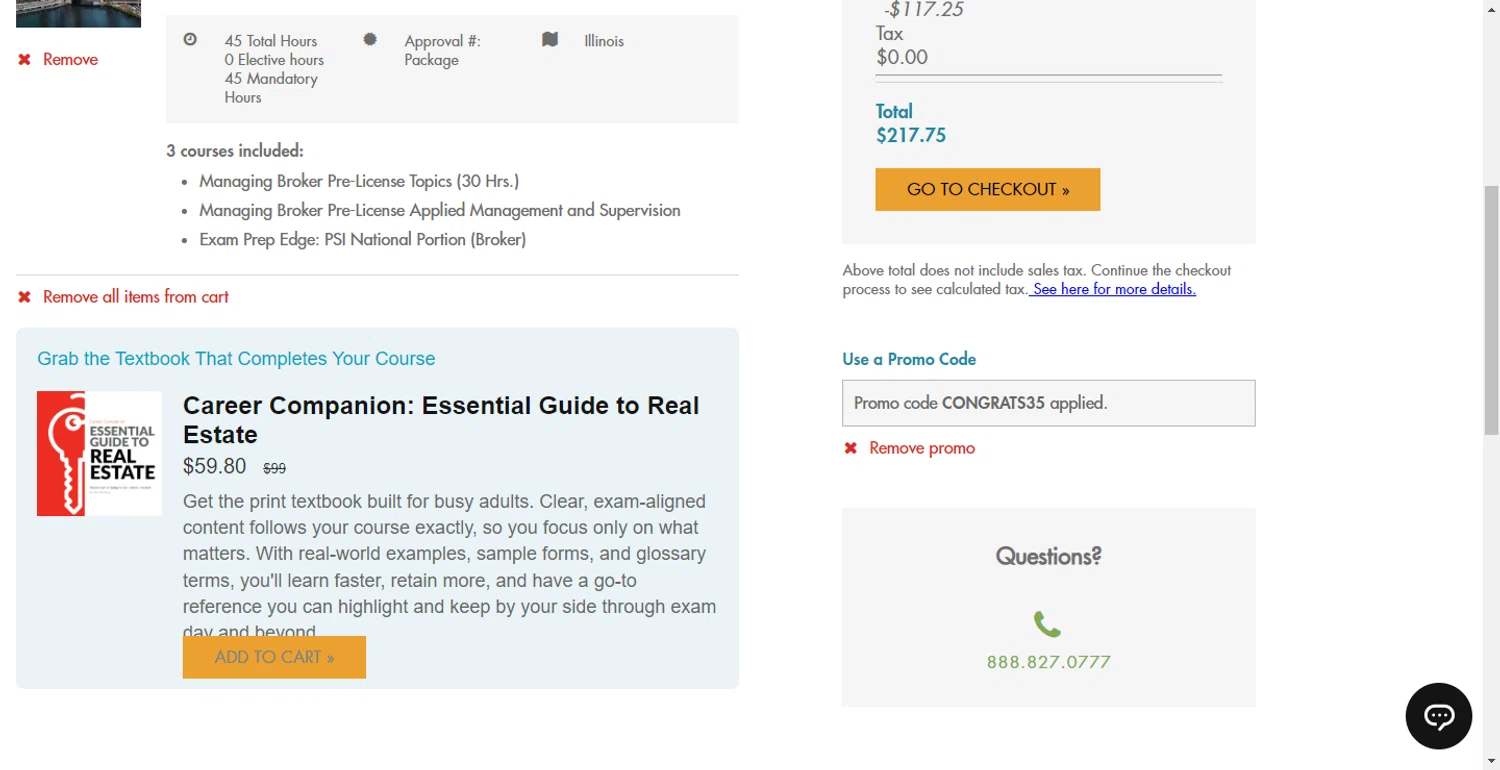
Task: Click the live chat bubble icon
Action: coord(1438,716)
